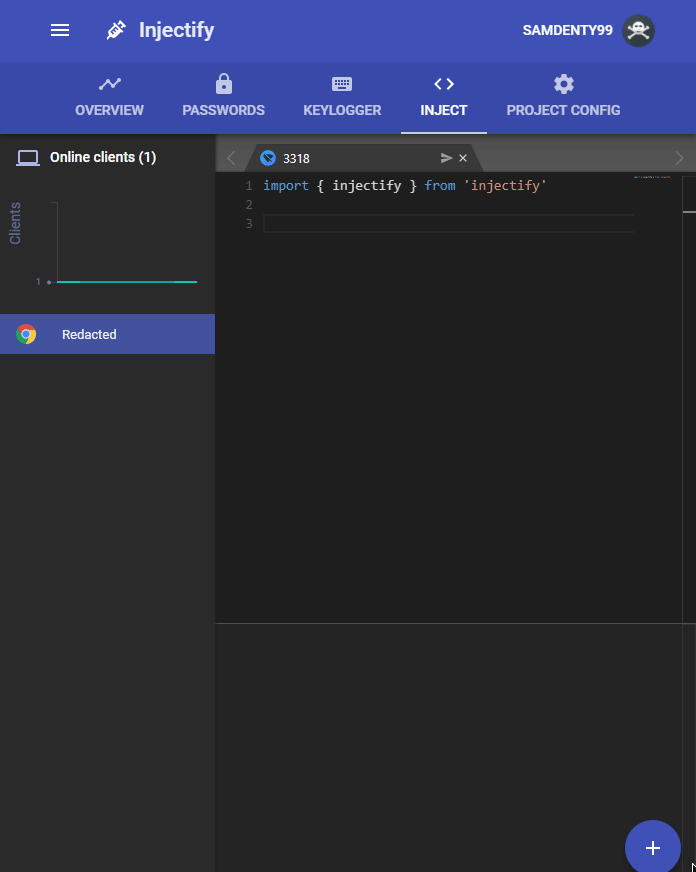Click the Online clients (1) heading
Screen dimensions: 696x872
pyautogui.click(x=103, y=157)
